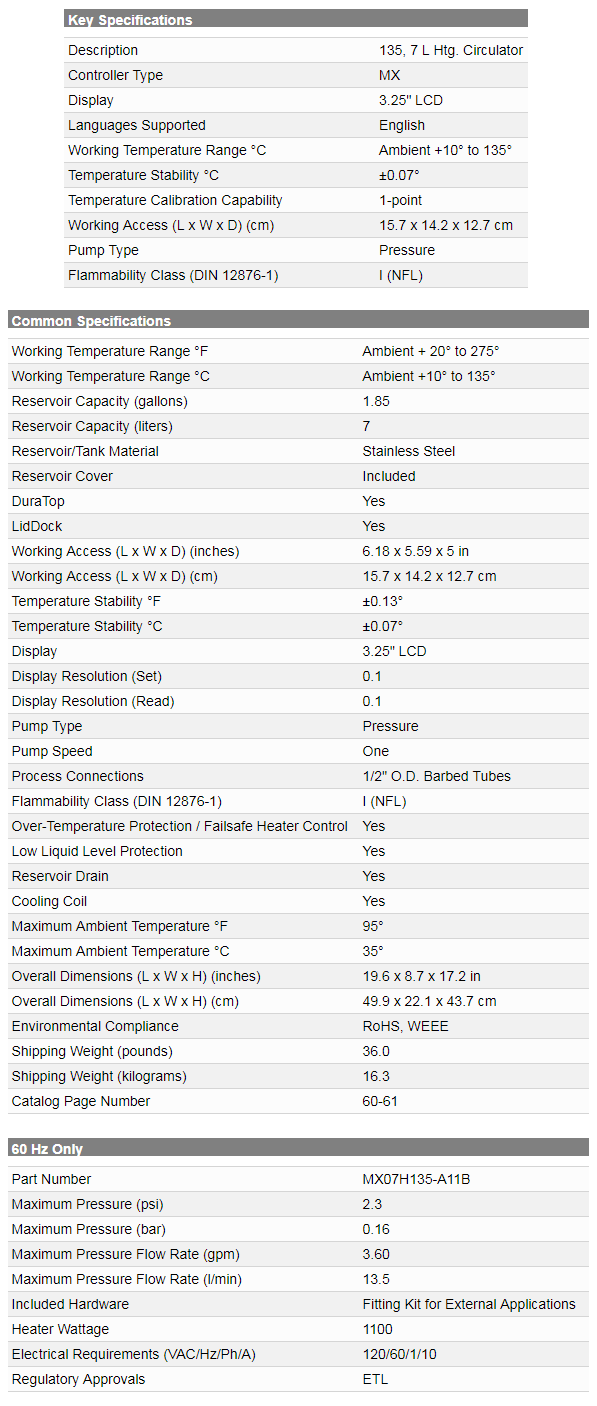
Task: Click the Controller Type row label
Action: click(x=115, y=75)
